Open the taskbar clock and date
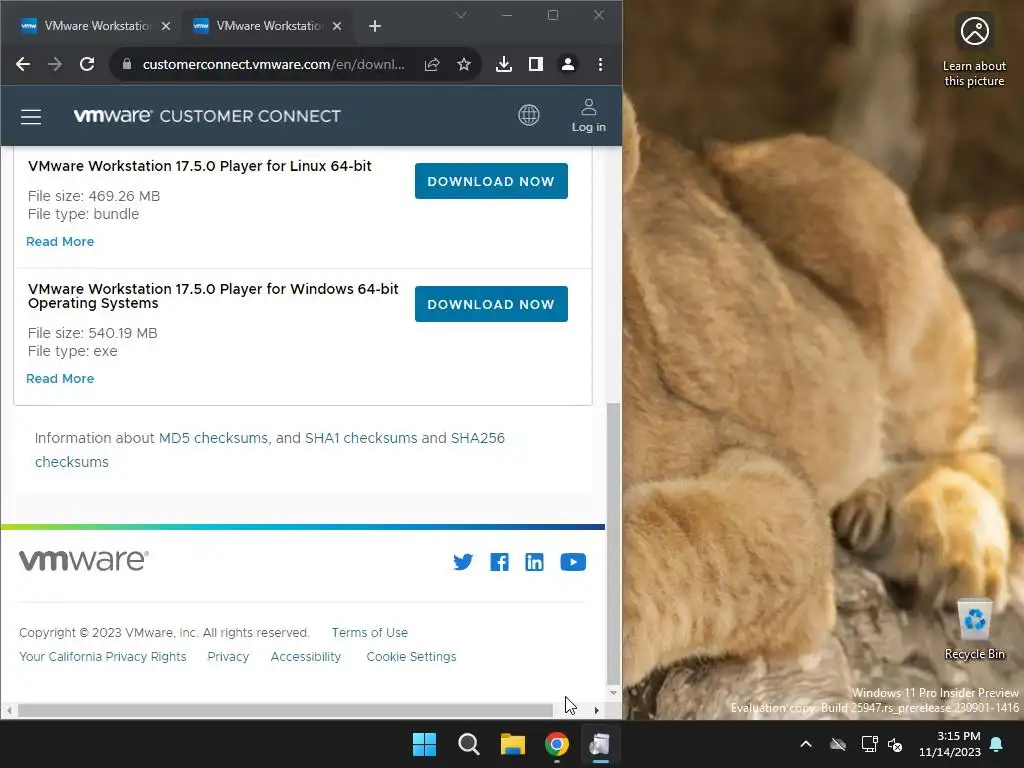 pyautogui.click(x=950, y=744)
